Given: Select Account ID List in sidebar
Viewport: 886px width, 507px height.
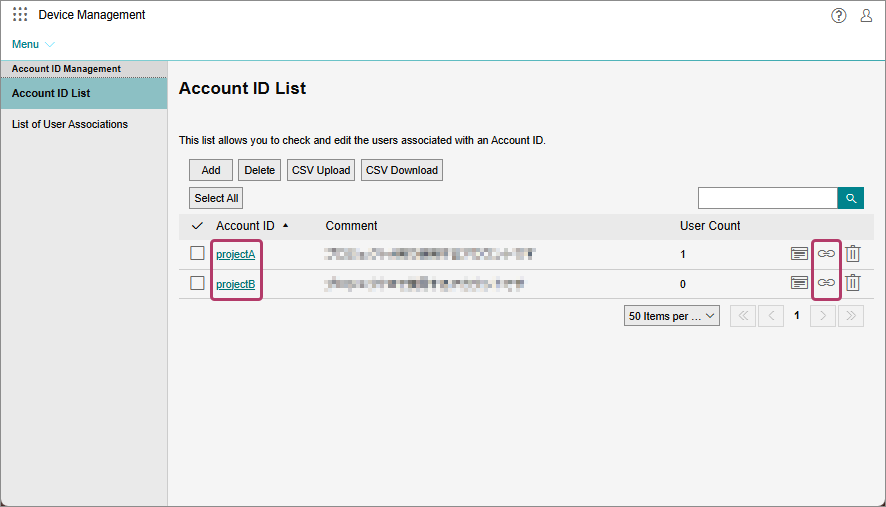Looking at the screenshot, I should [x=51, y=93].
